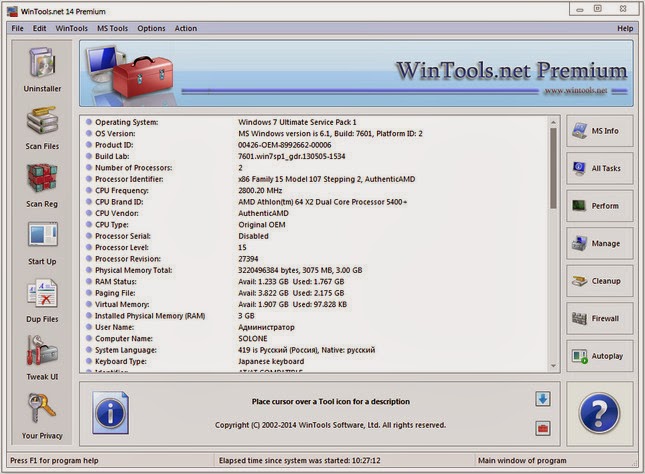This screenshot has height=474, width=645.
Task: Click the scroll up arrow of info list
Action: point(553,122)
